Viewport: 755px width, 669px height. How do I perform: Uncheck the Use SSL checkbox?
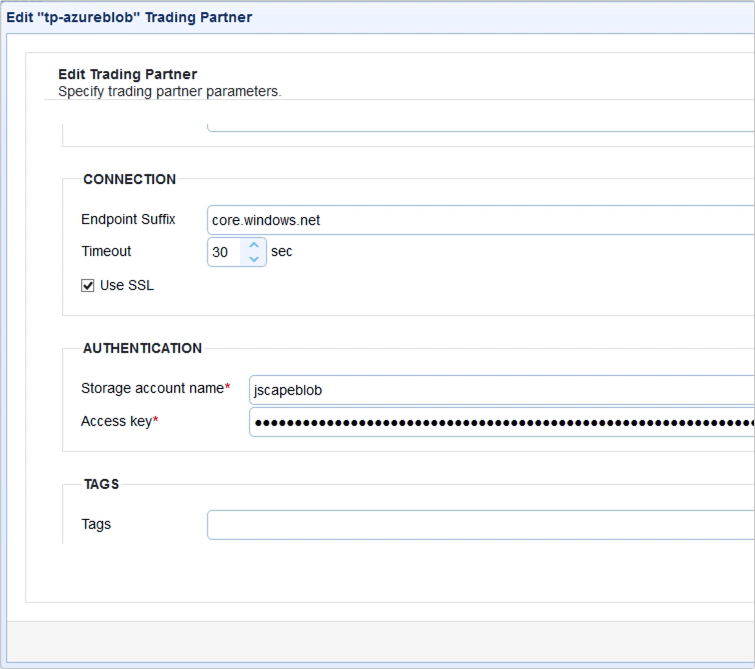pyautogui.click(x=88, y=286)
